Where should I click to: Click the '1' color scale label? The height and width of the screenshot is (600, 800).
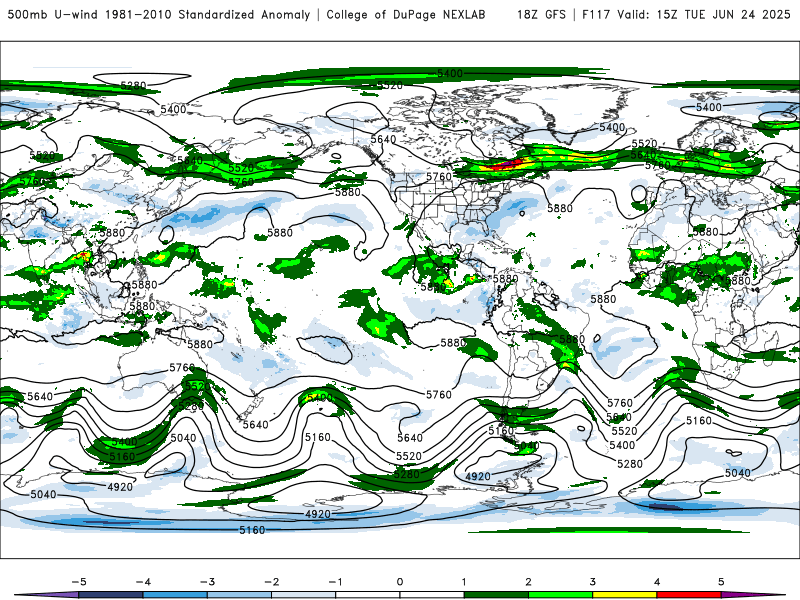pyautogui.click(x=464, y=582)
